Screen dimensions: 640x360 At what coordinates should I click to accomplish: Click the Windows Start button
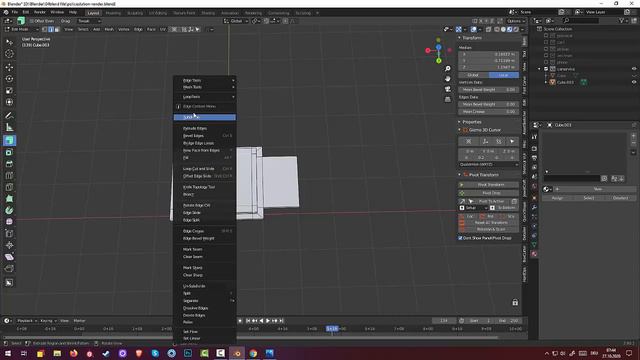pyautogui.click(x=8, y=353)
